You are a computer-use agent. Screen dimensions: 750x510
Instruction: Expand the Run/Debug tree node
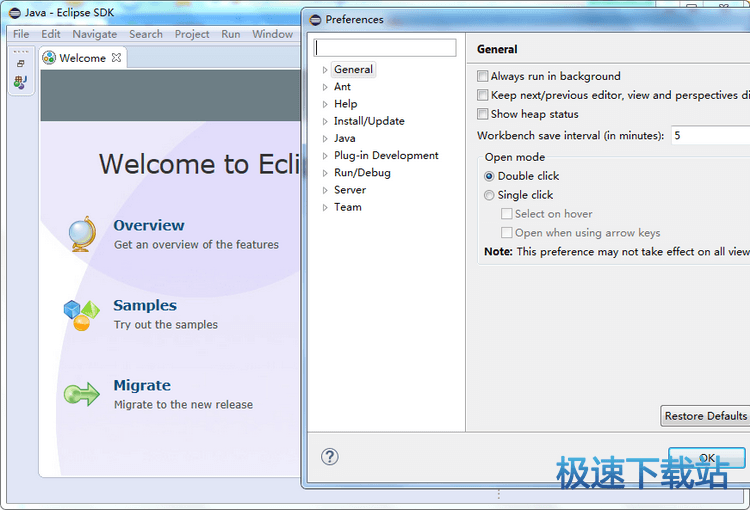[325, 173]
